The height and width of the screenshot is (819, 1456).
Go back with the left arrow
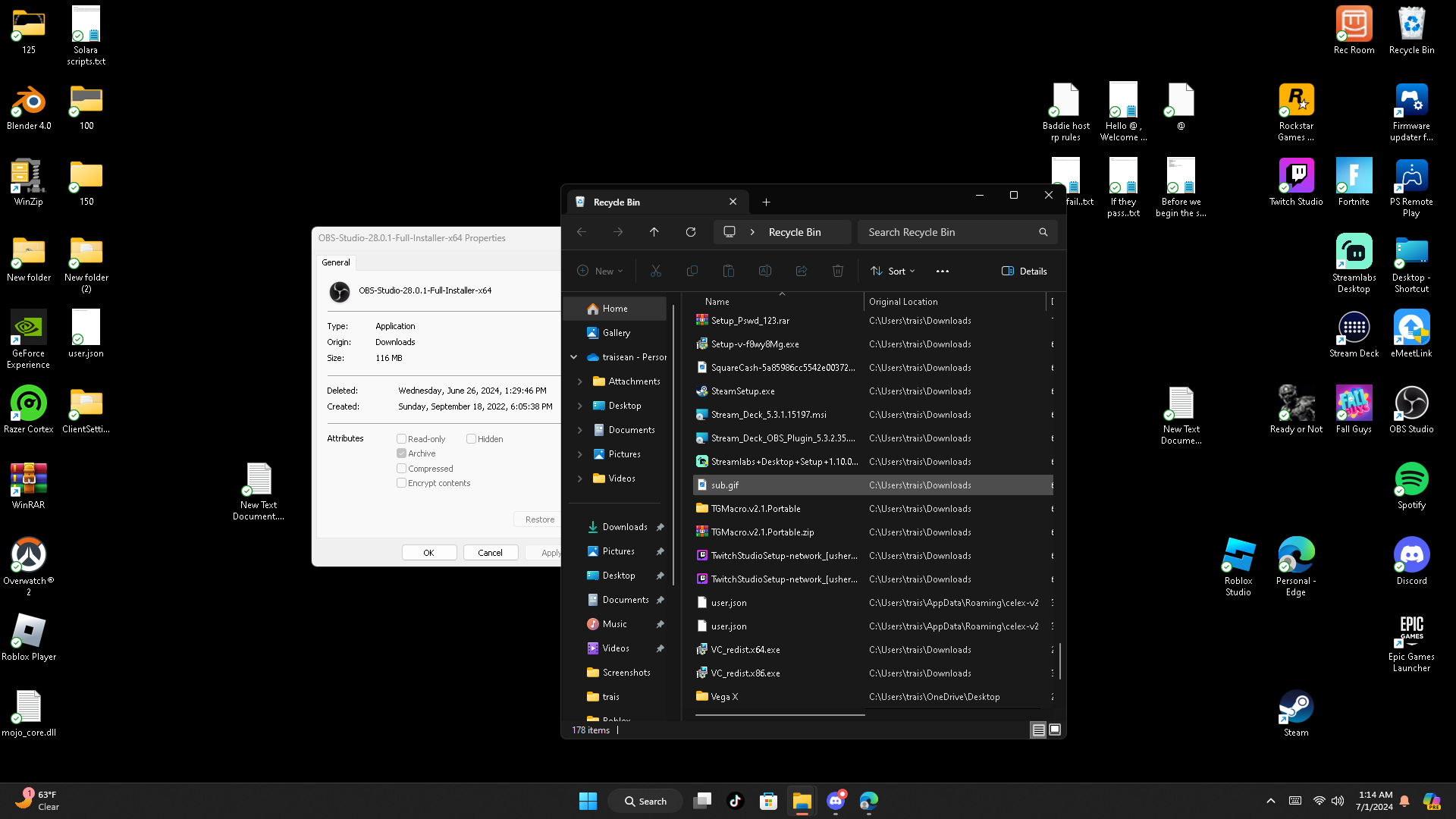coord(582,232)
